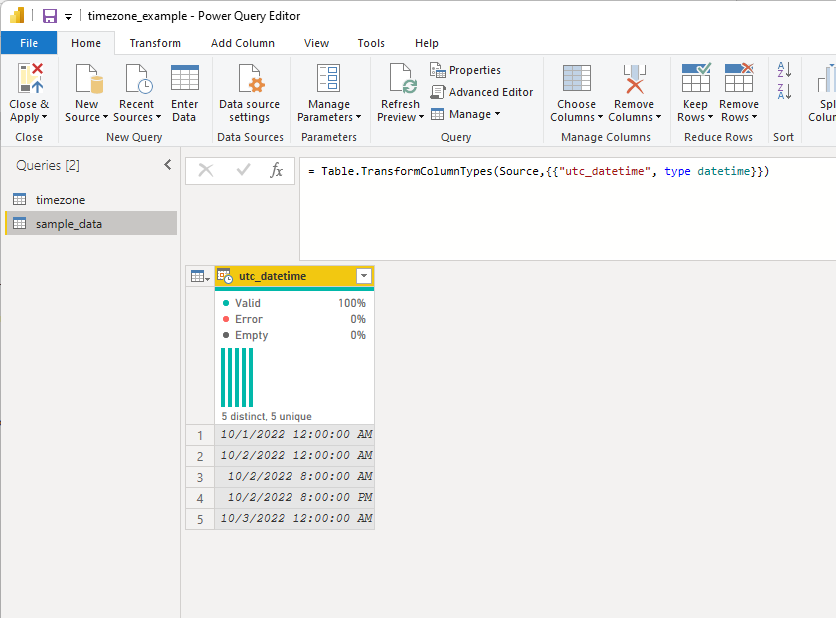Switch to the Tools tab
Screen dimensions: 836x618
pos(371,43)
